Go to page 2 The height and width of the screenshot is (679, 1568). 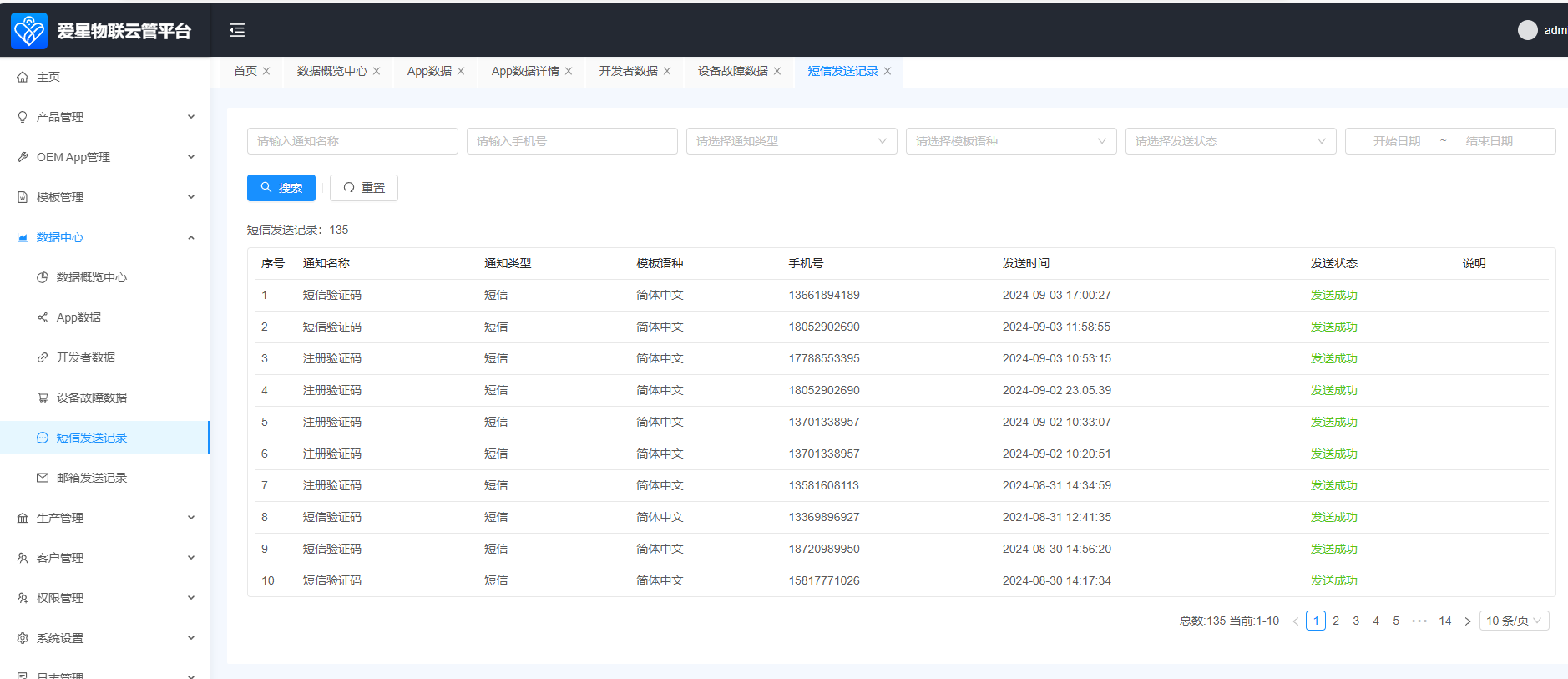1336,621
